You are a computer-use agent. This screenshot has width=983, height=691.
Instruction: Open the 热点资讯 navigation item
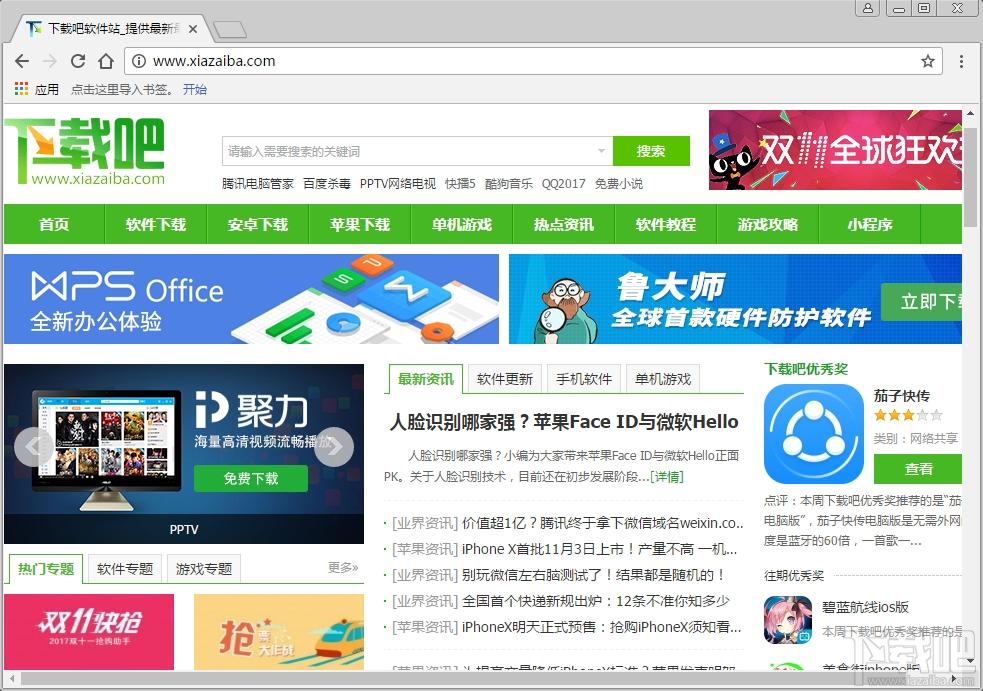coord(564,224)
